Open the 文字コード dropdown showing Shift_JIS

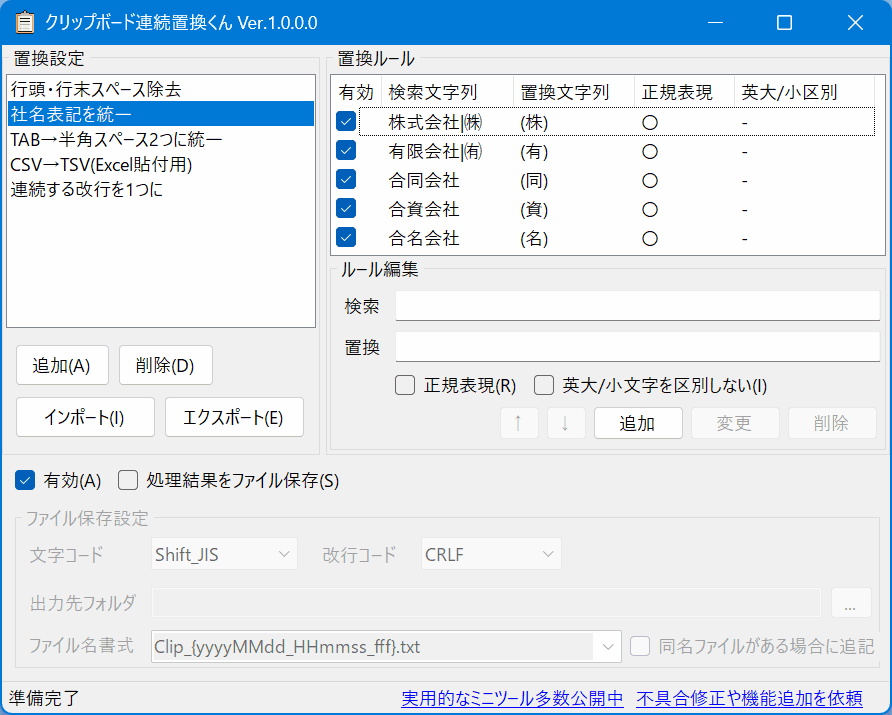[x=223, y=553]
